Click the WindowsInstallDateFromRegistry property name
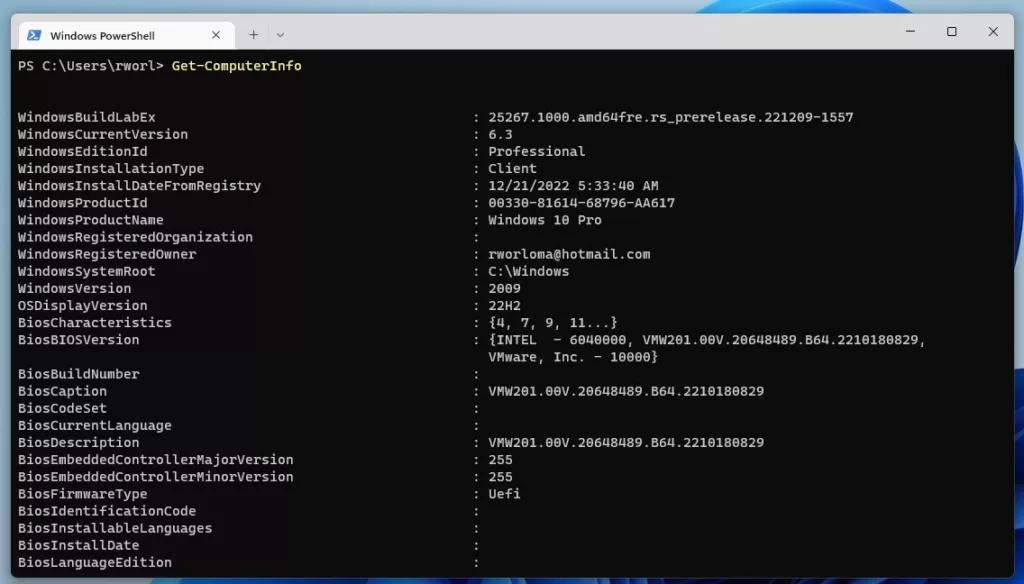Screen dimensions: 1024x584 (139, 186)
